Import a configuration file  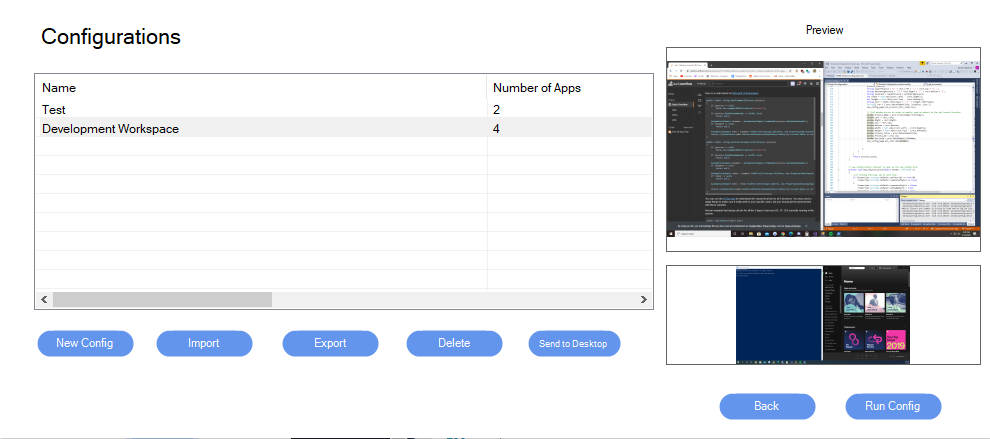[204, 343]
